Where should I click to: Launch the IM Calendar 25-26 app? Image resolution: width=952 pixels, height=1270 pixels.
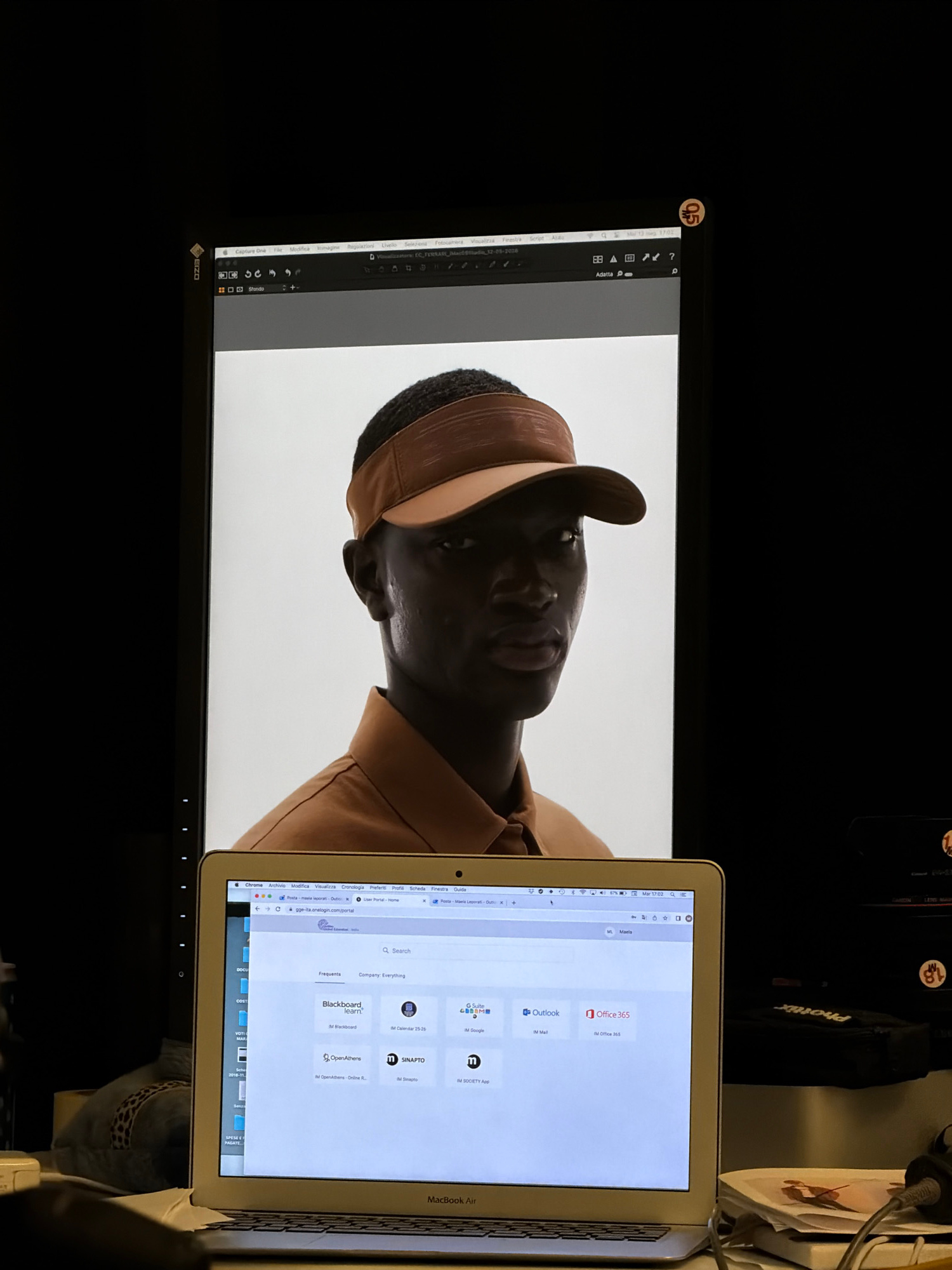tap(408, 1015)
